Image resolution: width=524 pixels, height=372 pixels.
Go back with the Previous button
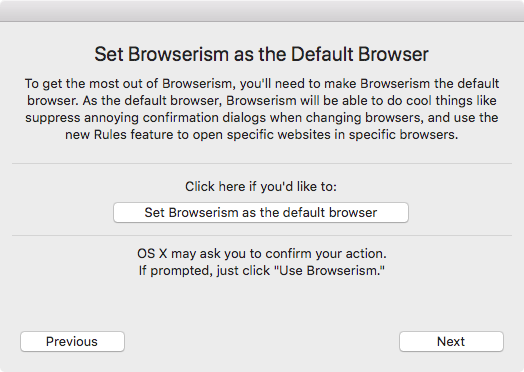(x=72, y=342)
